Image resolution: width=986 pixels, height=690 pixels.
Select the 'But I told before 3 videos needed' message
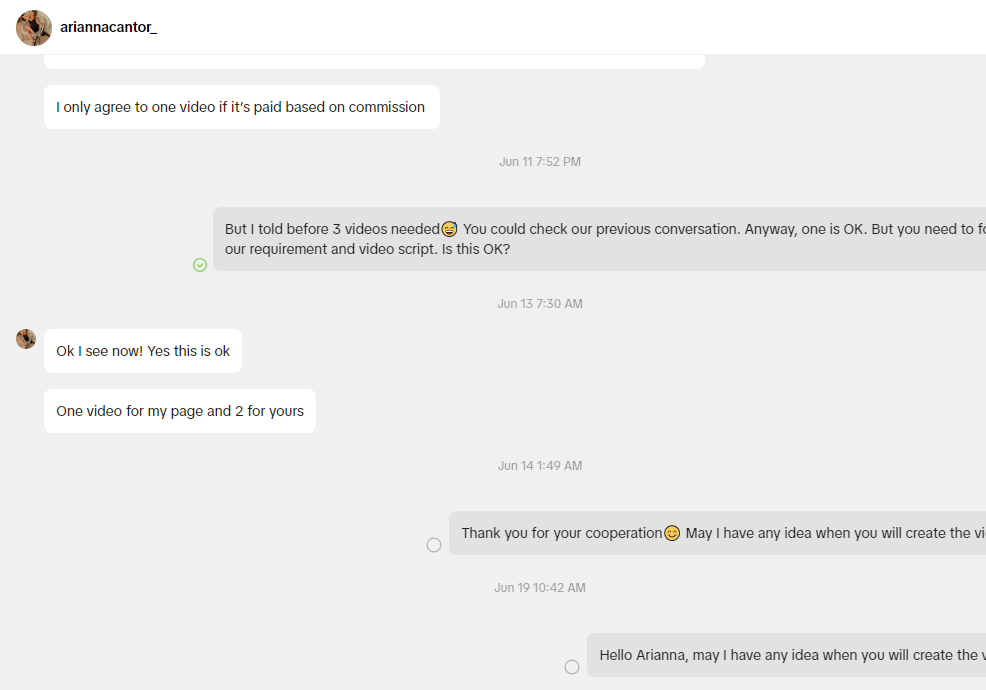599,239
